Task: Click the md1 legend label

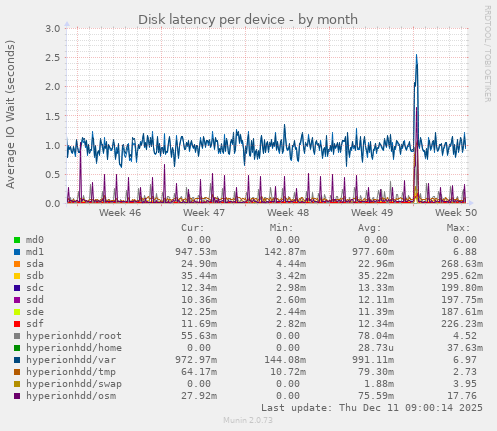Action: (x=35, y=252)
